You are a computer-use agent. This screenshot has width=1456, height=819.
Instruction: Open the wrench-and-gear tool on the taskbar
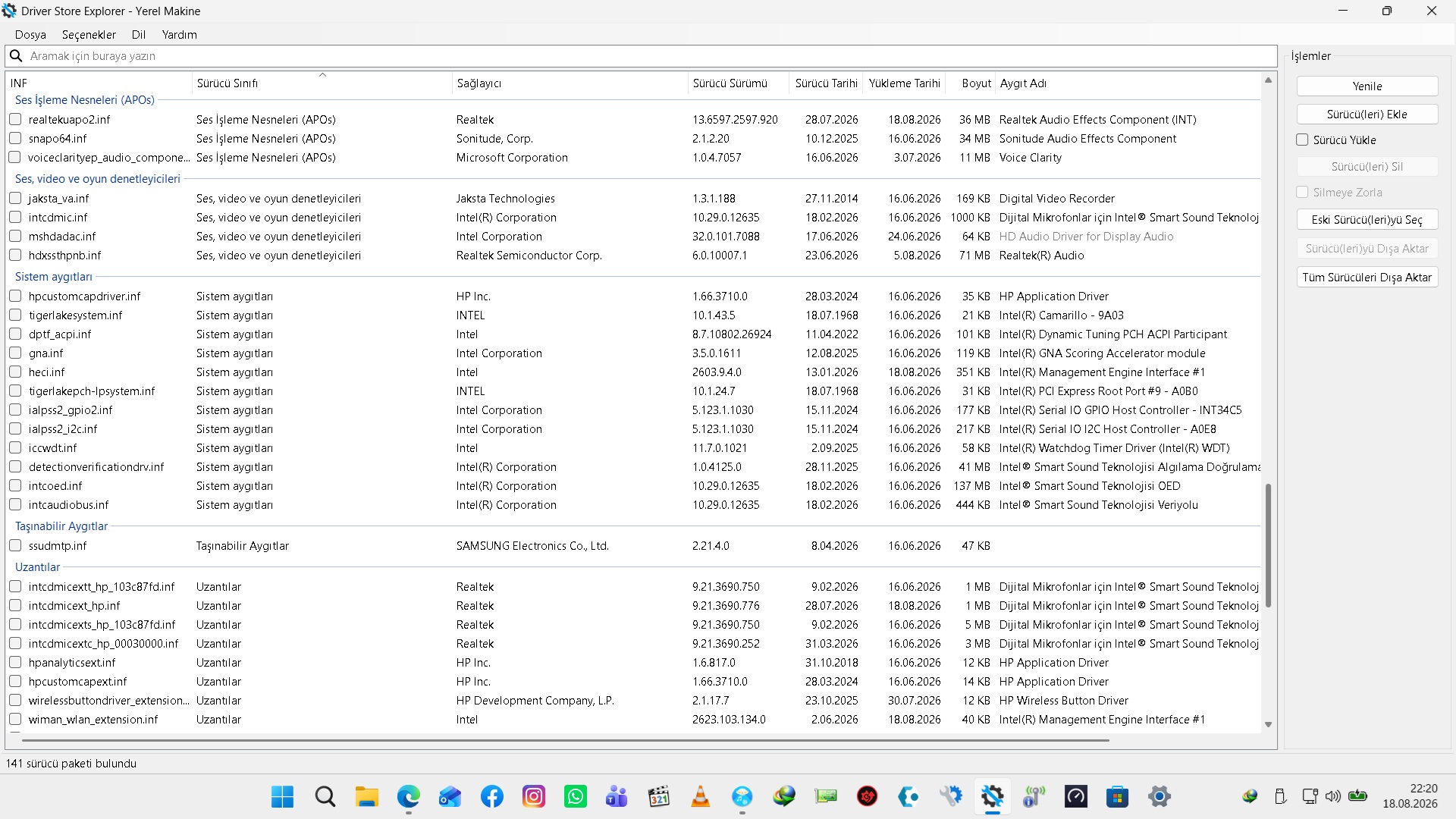tap(951, 796)
